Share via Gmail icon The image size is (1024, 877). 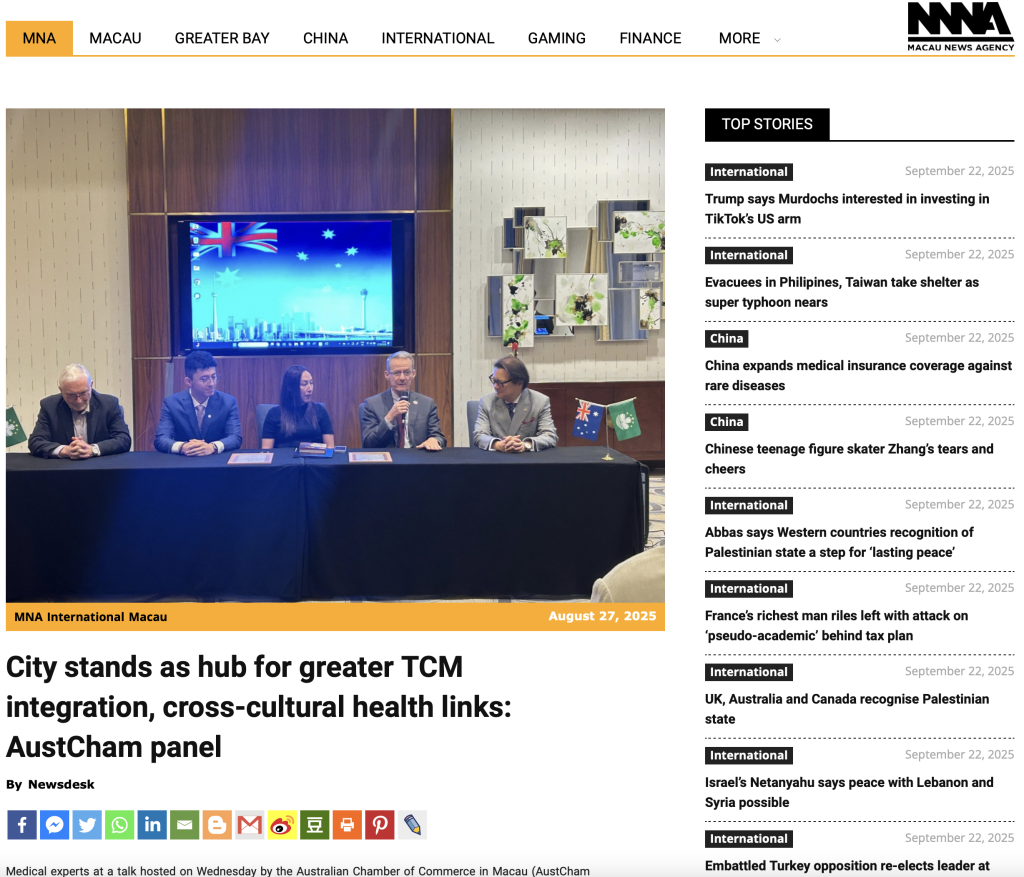pos(249,825)
